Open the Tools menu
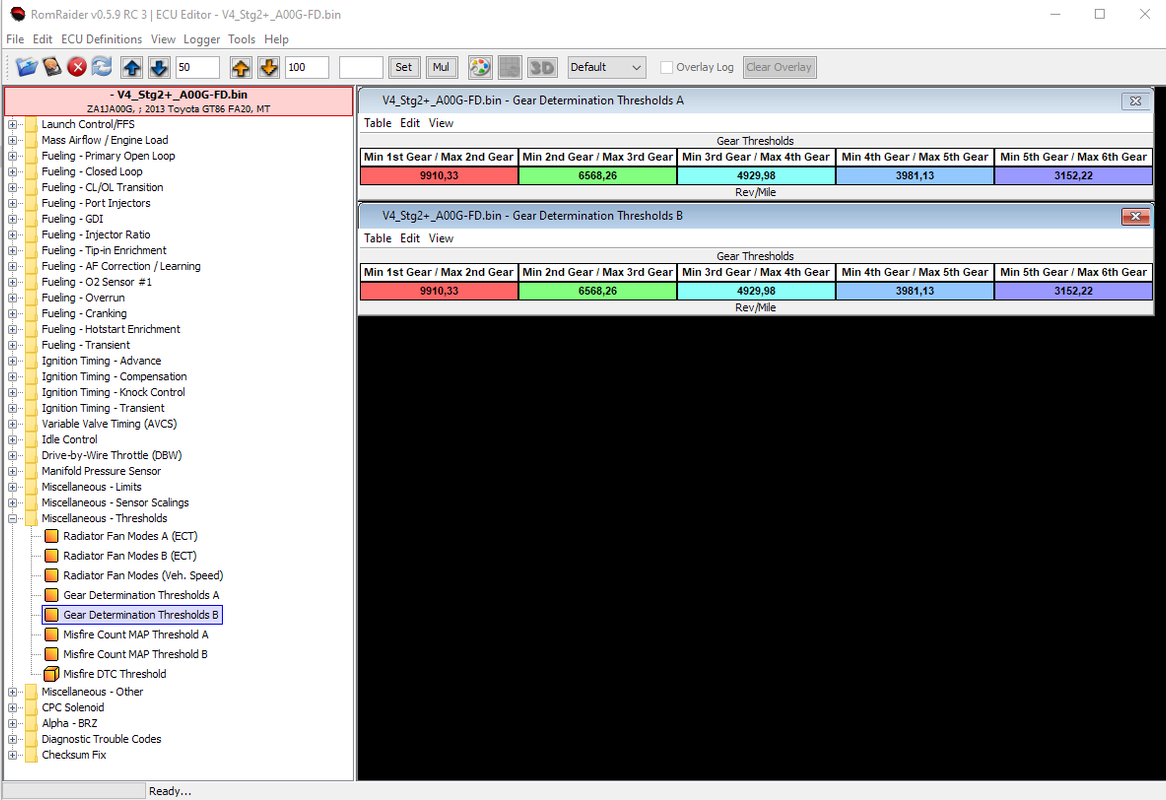The image size is (1166, 800). pos(242,39)
